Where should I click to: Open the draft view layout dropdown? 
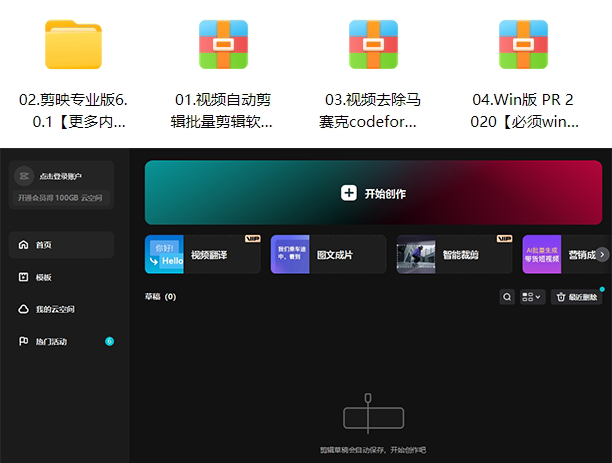[532, 297]
